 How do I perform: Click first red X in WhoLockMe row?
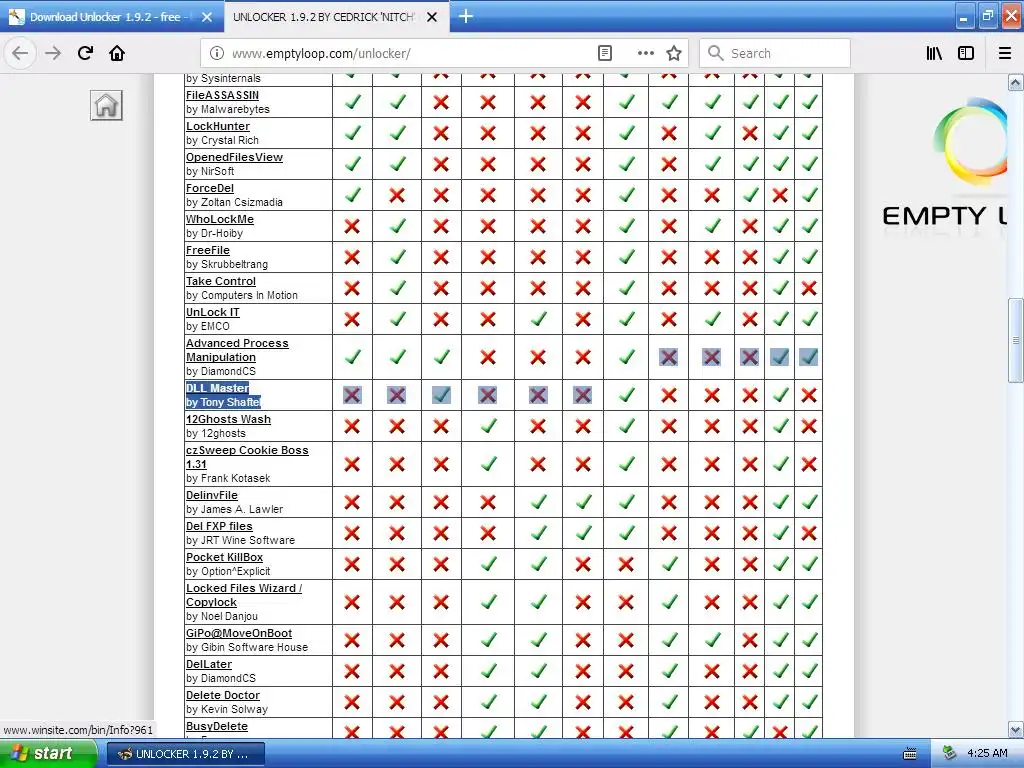[352, 226]
